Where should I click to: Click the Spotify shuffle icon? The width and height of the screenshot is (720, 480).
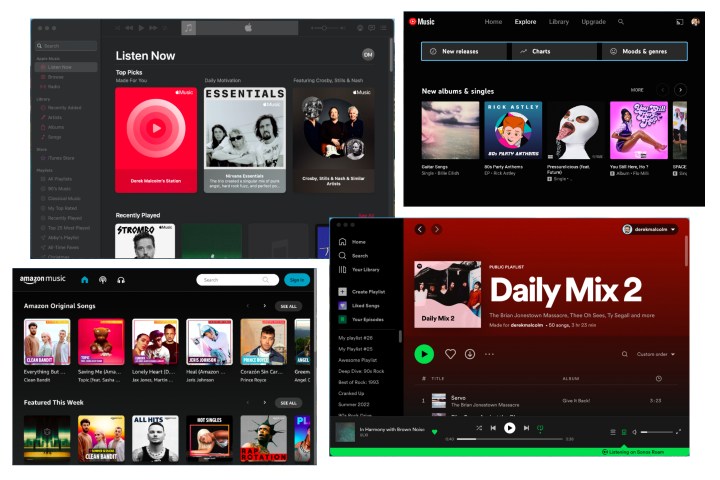pos(478,428)
